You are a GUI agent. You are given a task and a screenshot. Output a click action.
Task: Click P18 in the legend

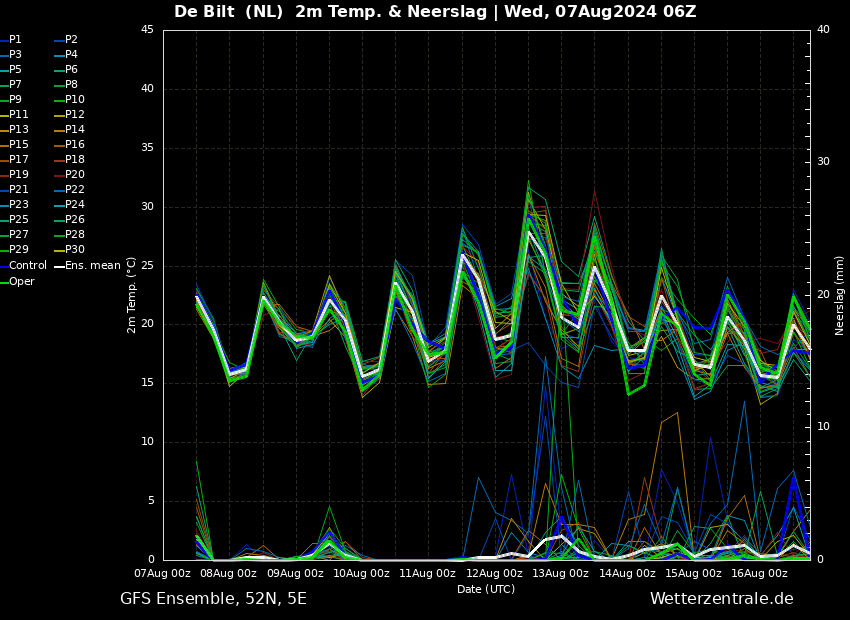[75, 159]
